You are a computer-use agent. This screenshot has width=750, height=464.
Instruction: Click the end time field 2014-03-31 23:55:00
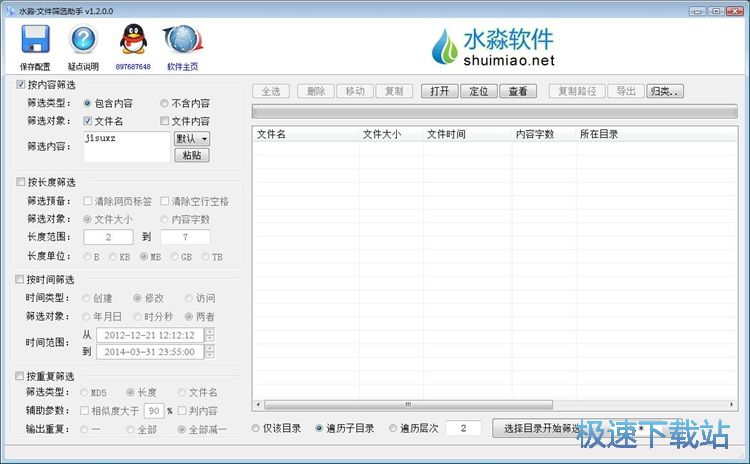point(150,352)
